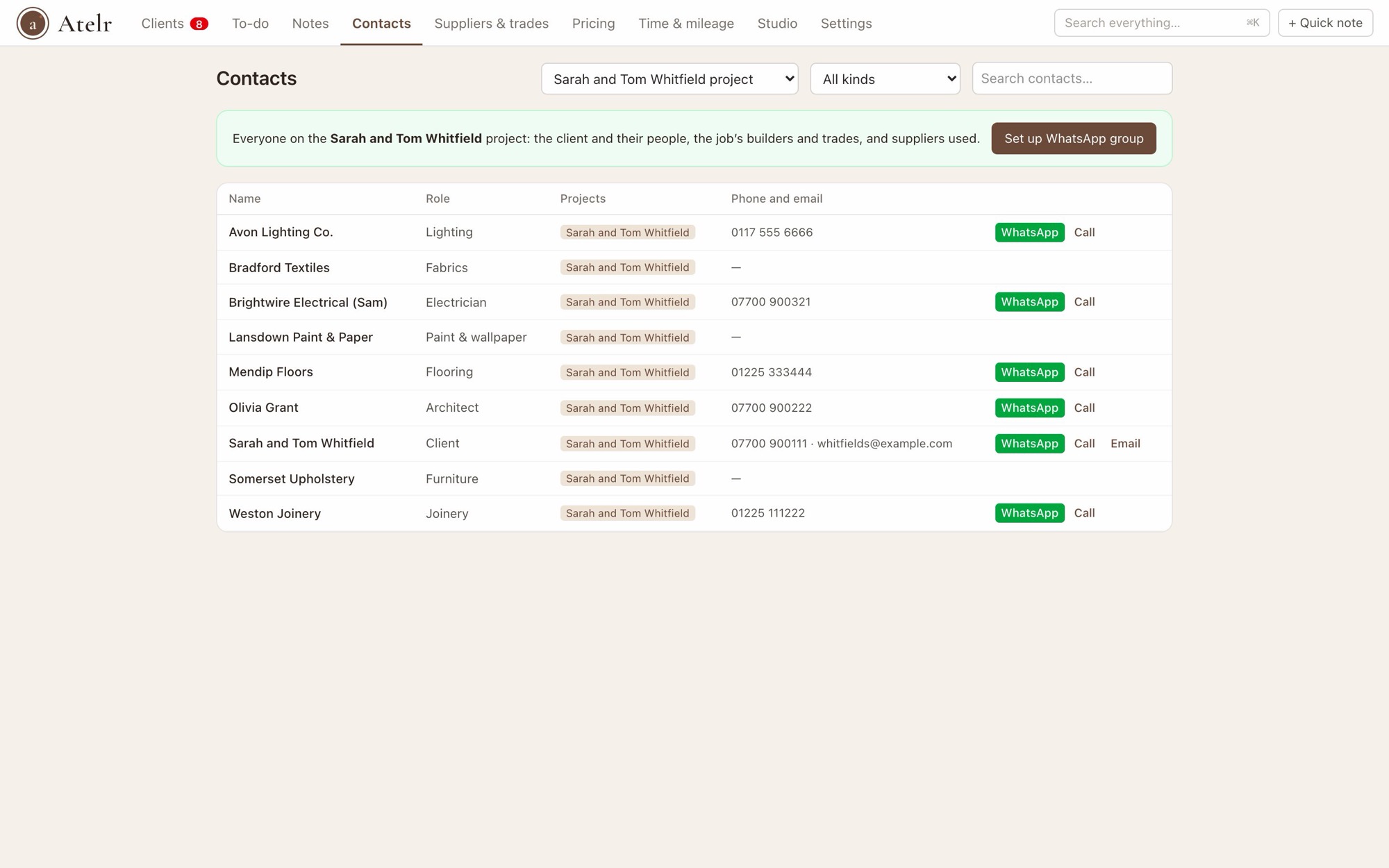Click phone number 01225 111222
Image resolution: width=1389 pixels, height=868 pixels.
(x=767, y=512)
